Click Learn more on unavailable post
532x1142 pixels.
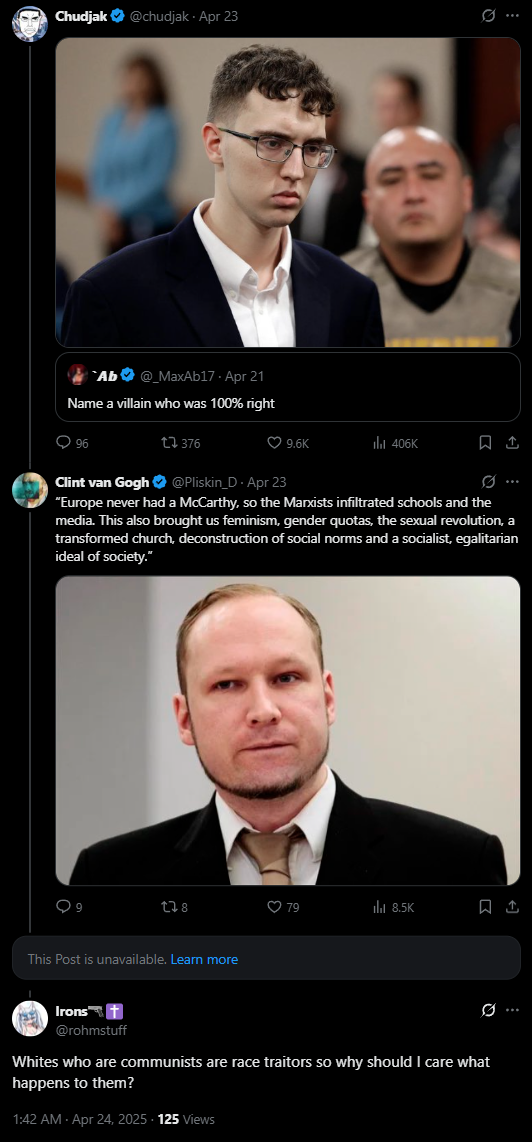coord(204,959)
